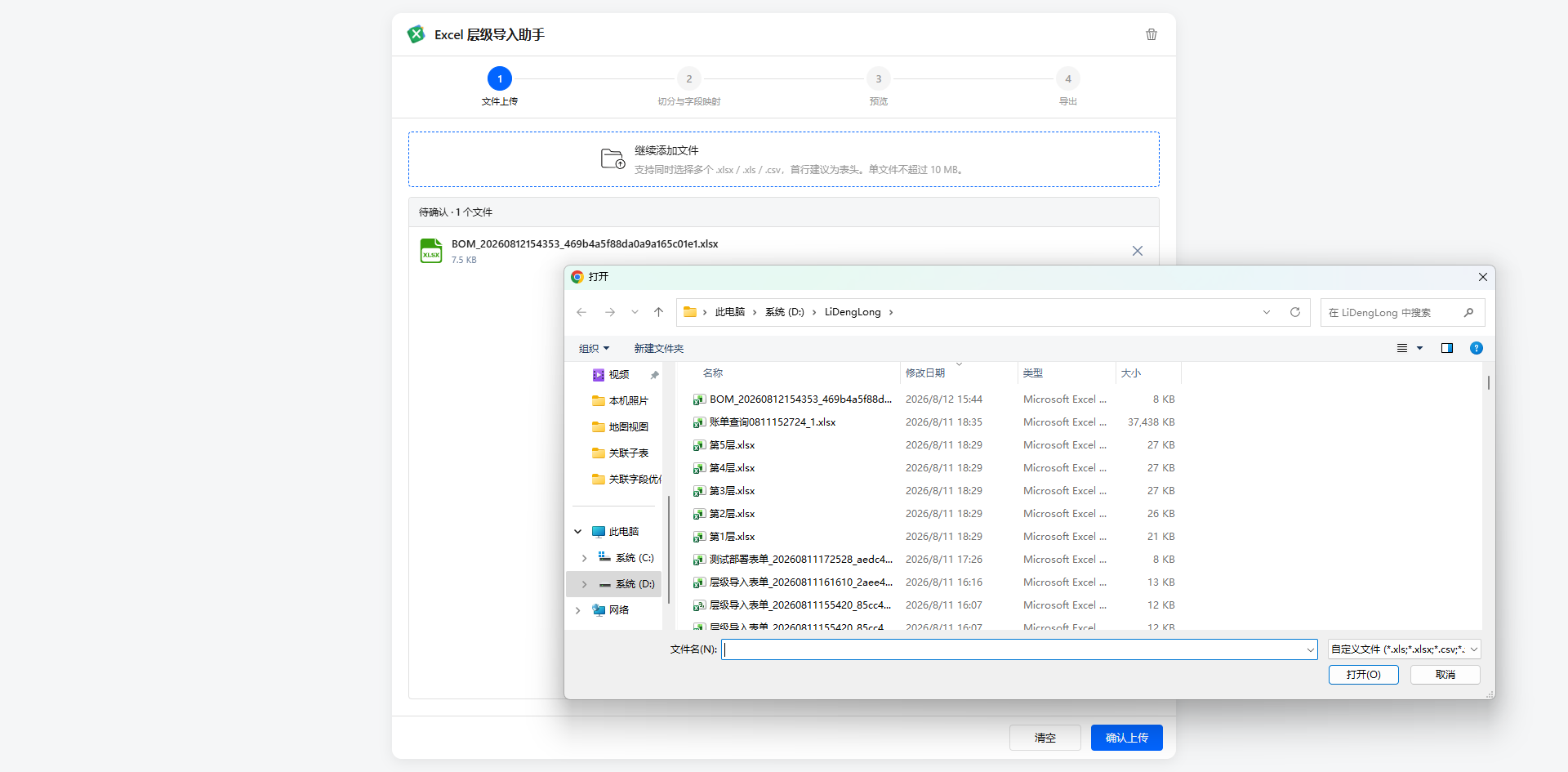Select 关联子表 folder in sidebar
Viewport: 1568px width, 772px height.
621,453
